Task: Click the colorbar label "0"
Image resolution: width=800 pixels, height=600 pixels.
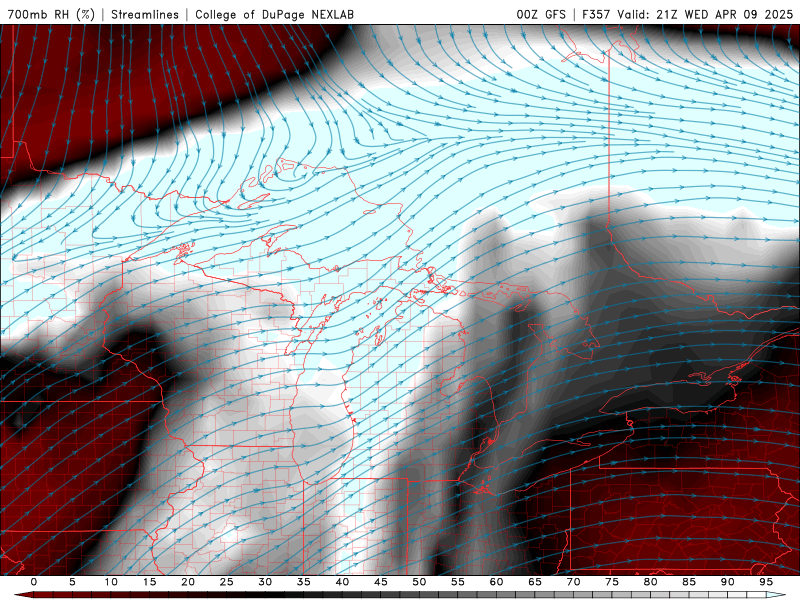Action: 34,582
